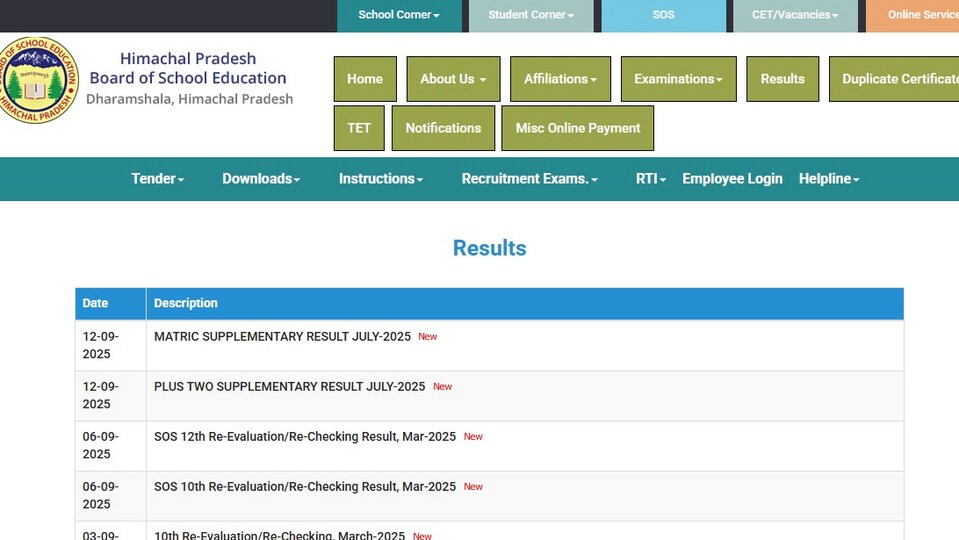Viewport: 959px width, 540px height.
Task: Click the New badge beside SOS 10th result
Action: pyautogui.click(x=473, y=487)
